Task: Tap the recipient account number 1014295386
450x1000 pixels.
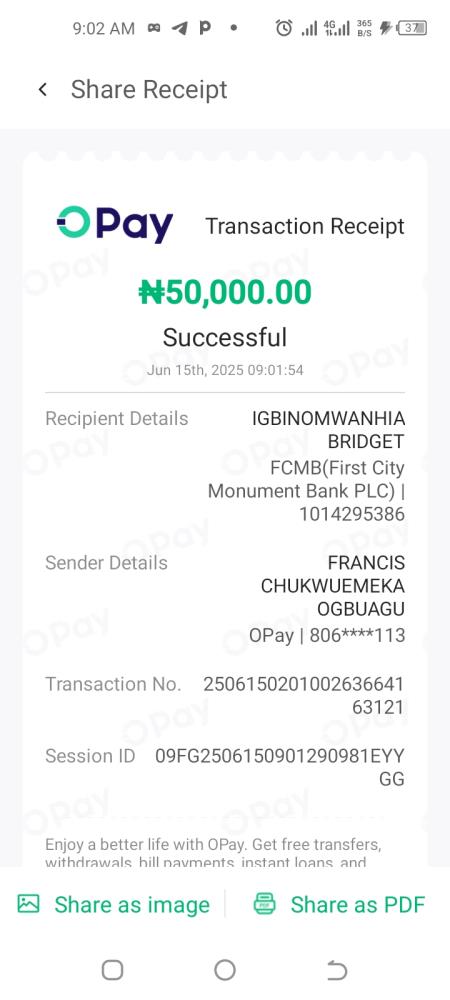Action: point(352,514)
